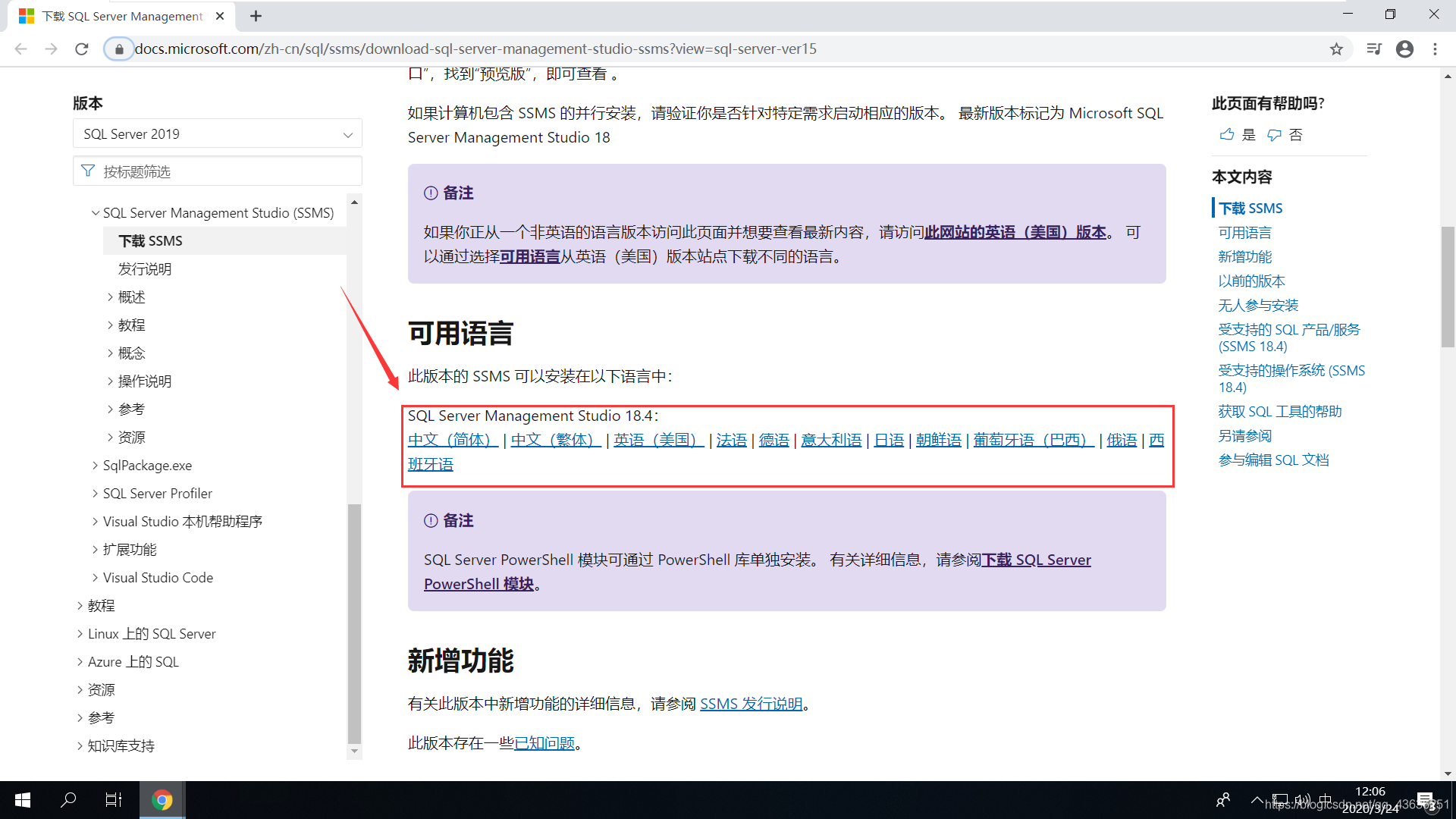This screenshot has width=1456, height=819.
Task: Click 意大利语 language link
Action: (831, 441)
